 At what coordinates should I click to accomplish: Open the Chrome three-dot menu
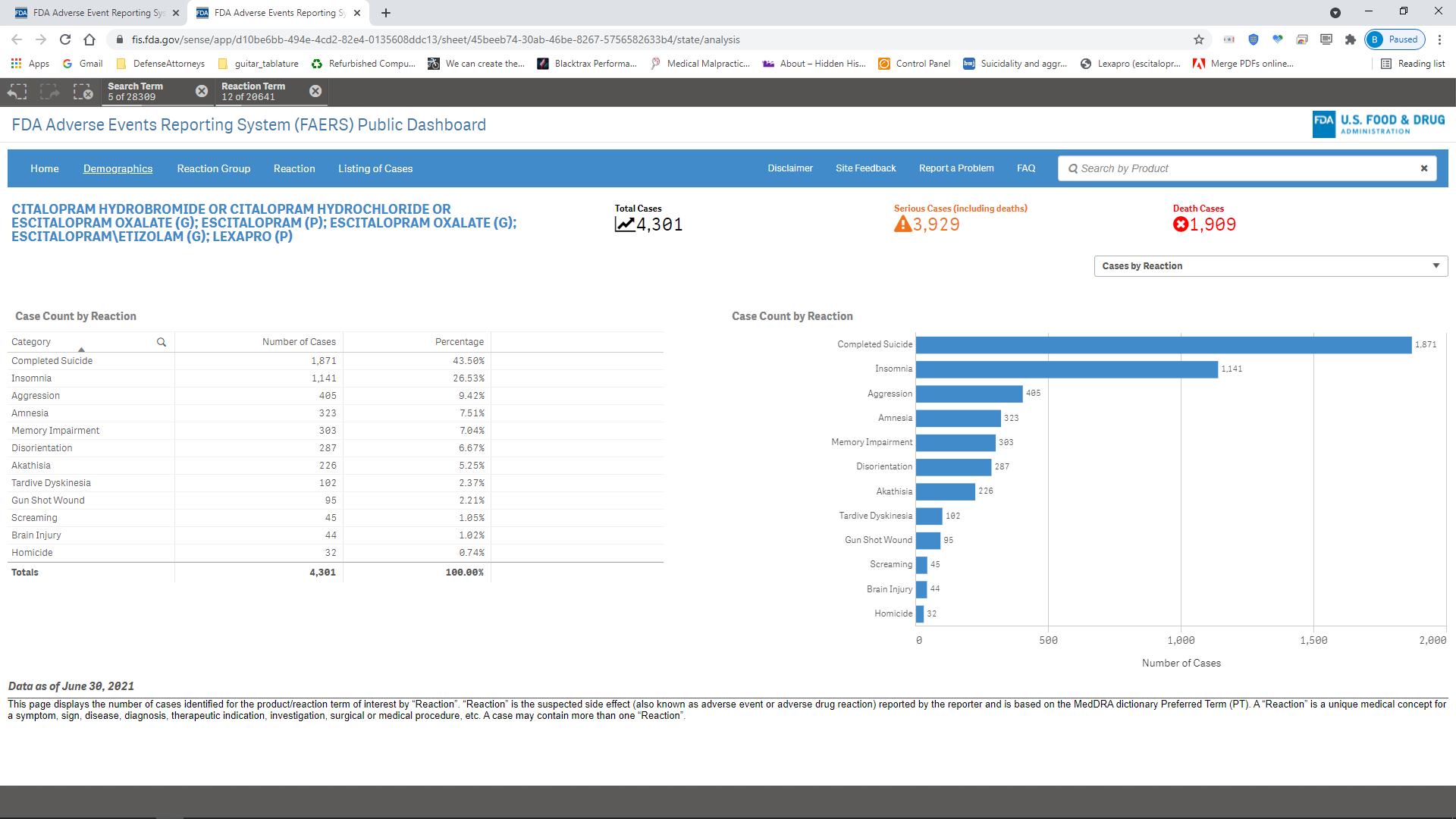(1439, 39)
